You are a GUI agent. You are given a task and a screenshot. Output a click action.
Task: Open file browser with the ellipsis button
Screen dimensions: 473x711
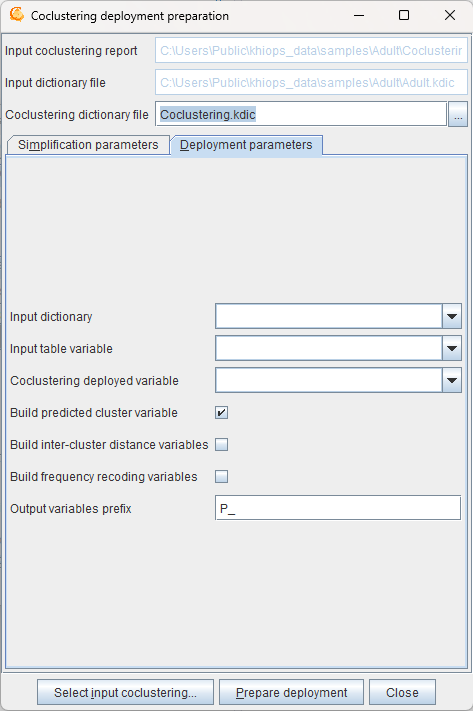point(458,114)
